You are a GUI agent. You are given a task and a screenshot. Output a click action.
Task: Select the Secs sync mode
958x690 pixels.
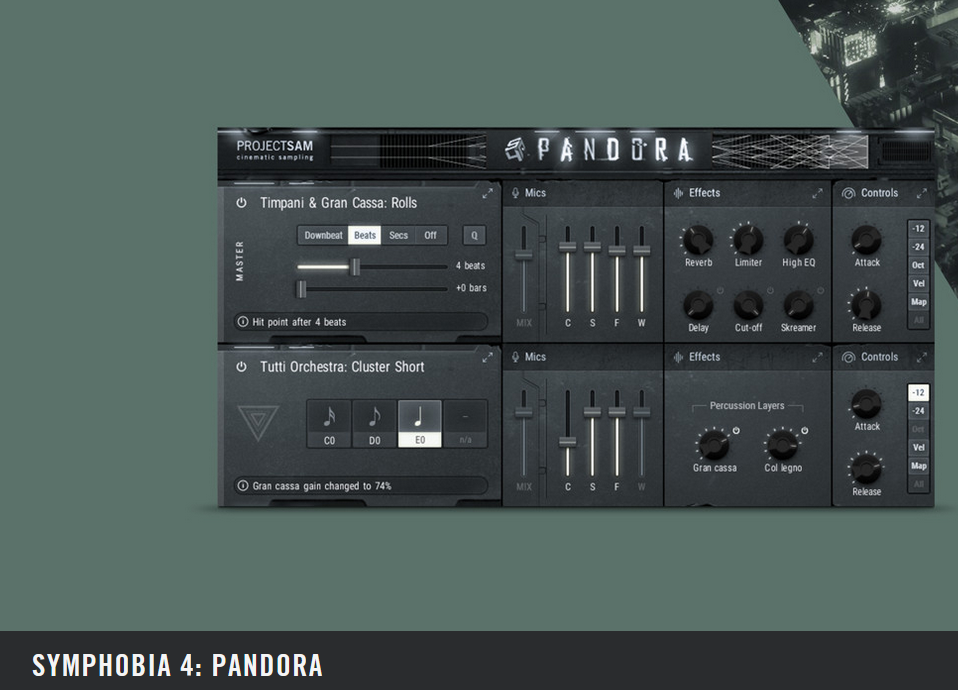tap(398, 235)
